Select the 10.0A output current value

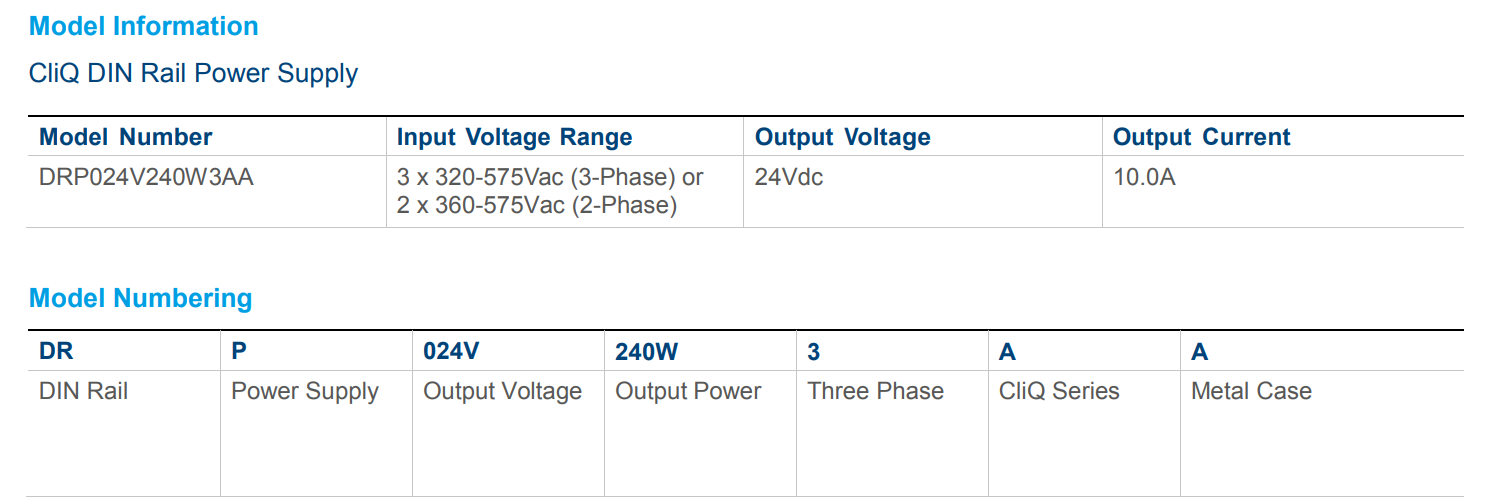point(1144,178)
